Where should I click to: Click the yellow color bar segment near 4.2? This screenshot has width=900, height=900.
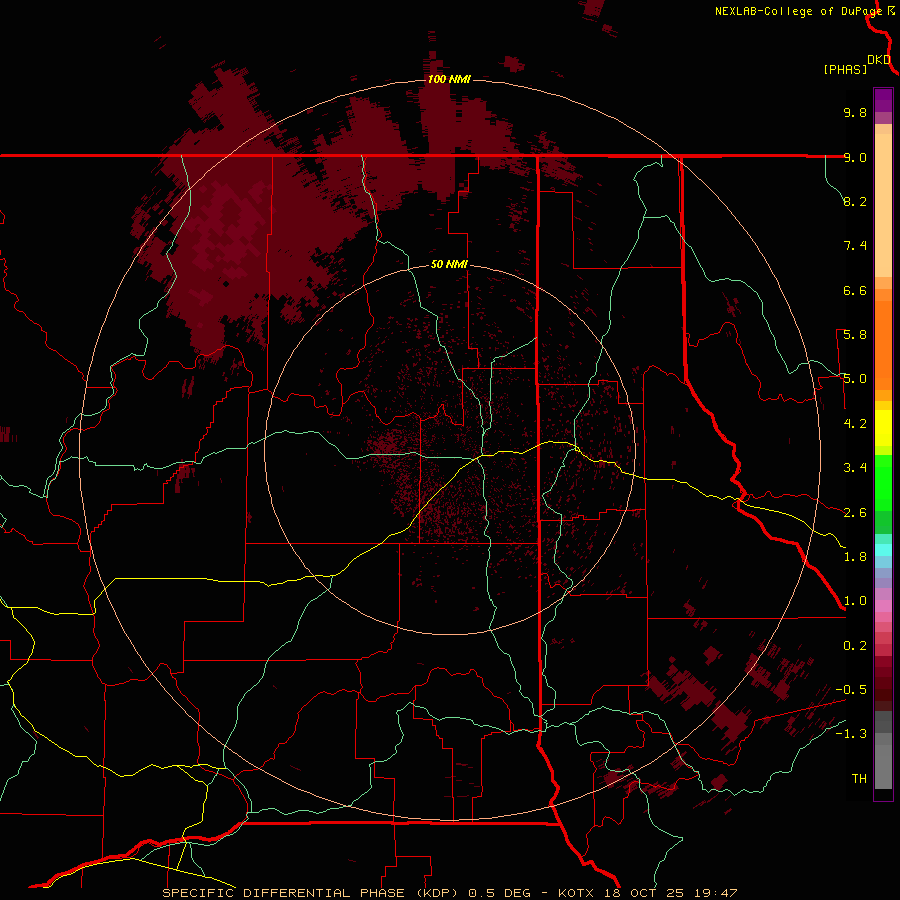pyautogui.click(x=883, y=428)
